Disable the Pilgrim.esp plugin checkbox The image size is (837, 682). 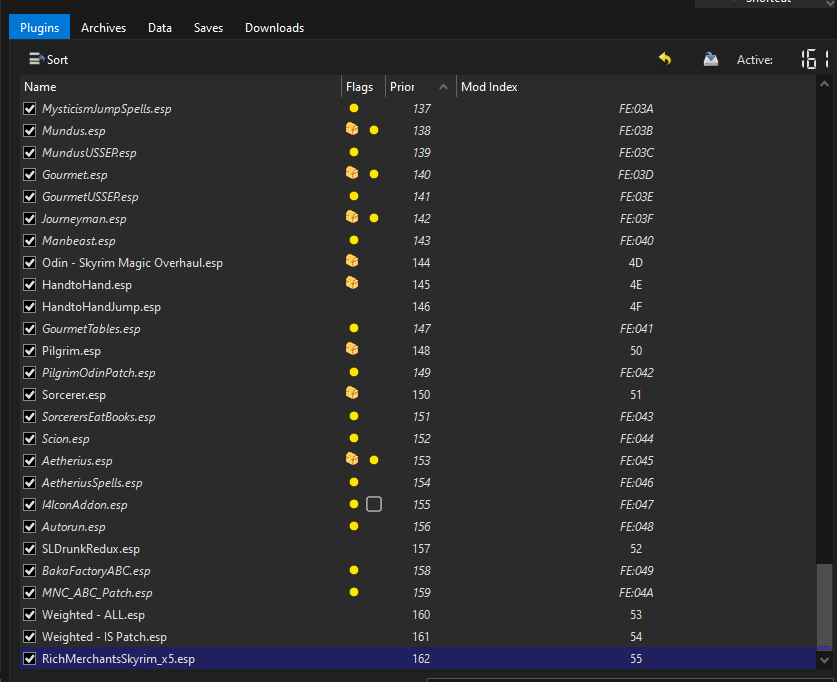(29, 351)
